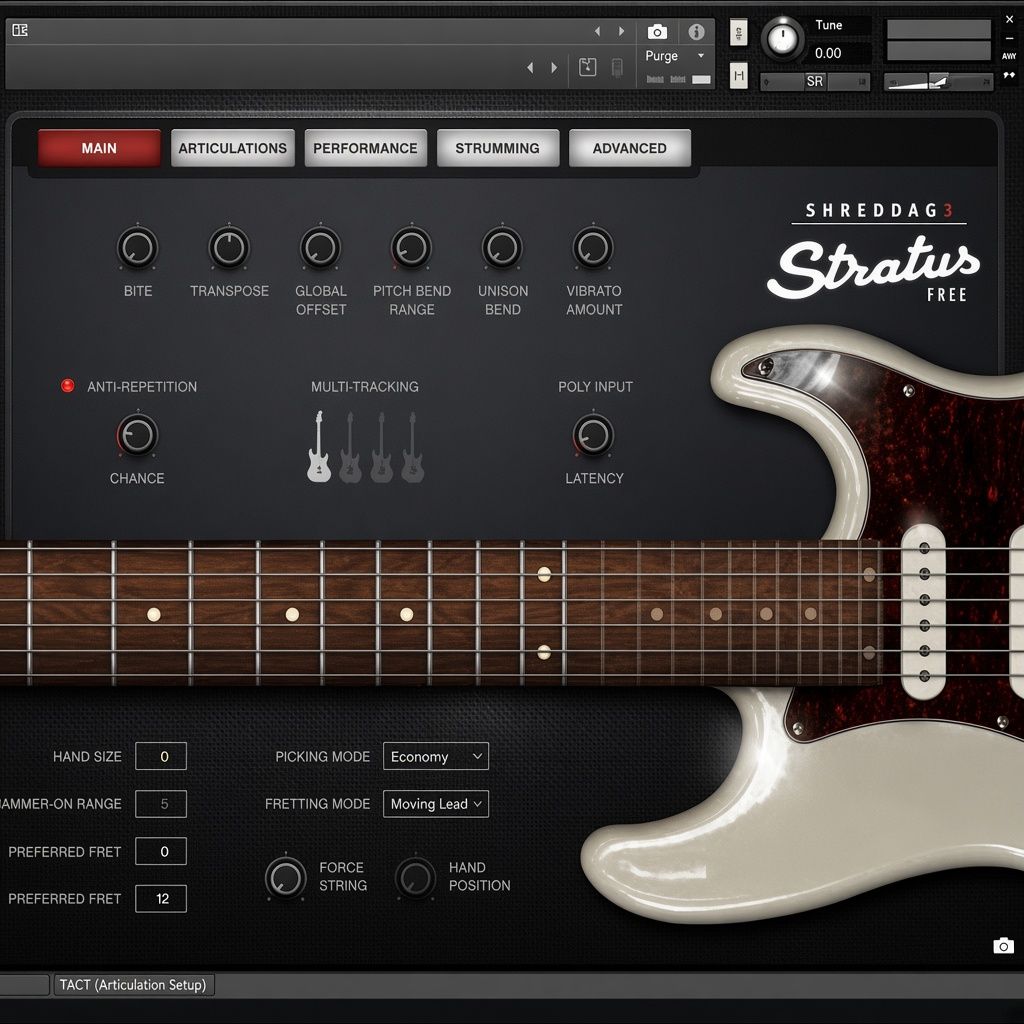Click the save snapshot icon

[x=587, y=67]
